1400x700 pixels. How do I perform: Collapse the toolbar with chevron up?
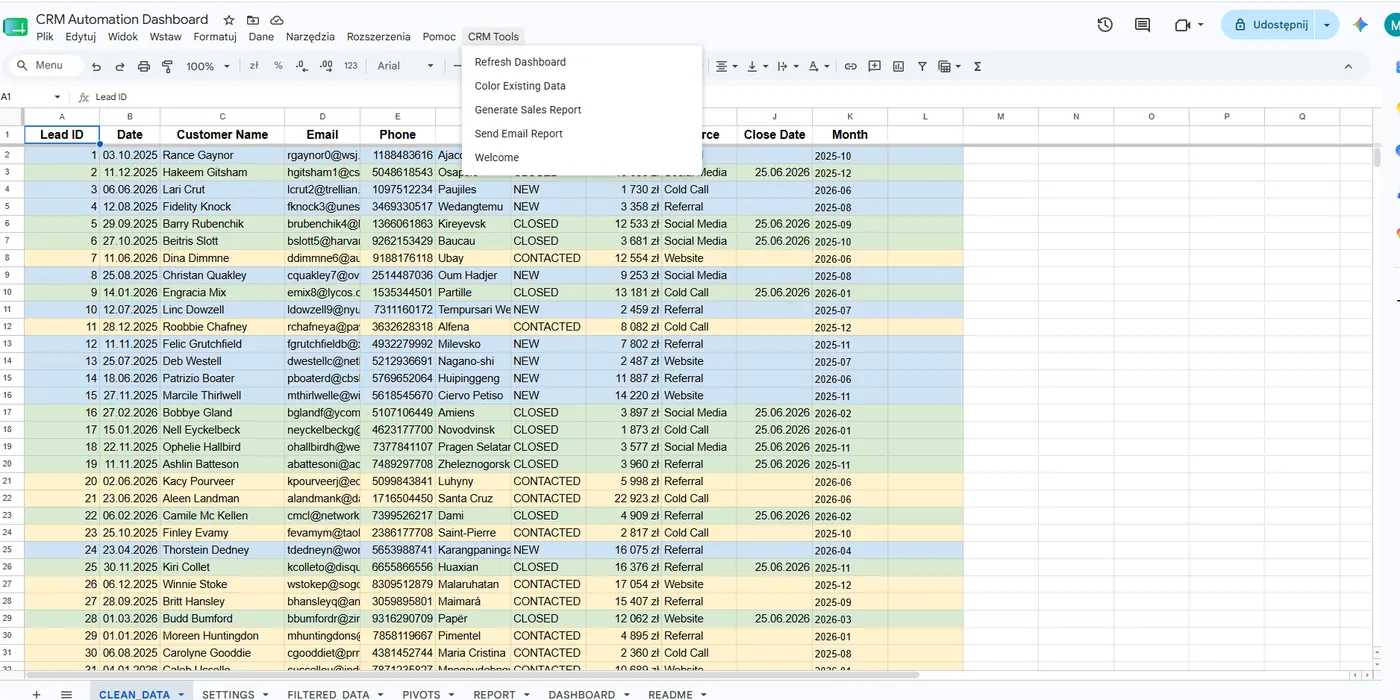tap(1348, 66)
